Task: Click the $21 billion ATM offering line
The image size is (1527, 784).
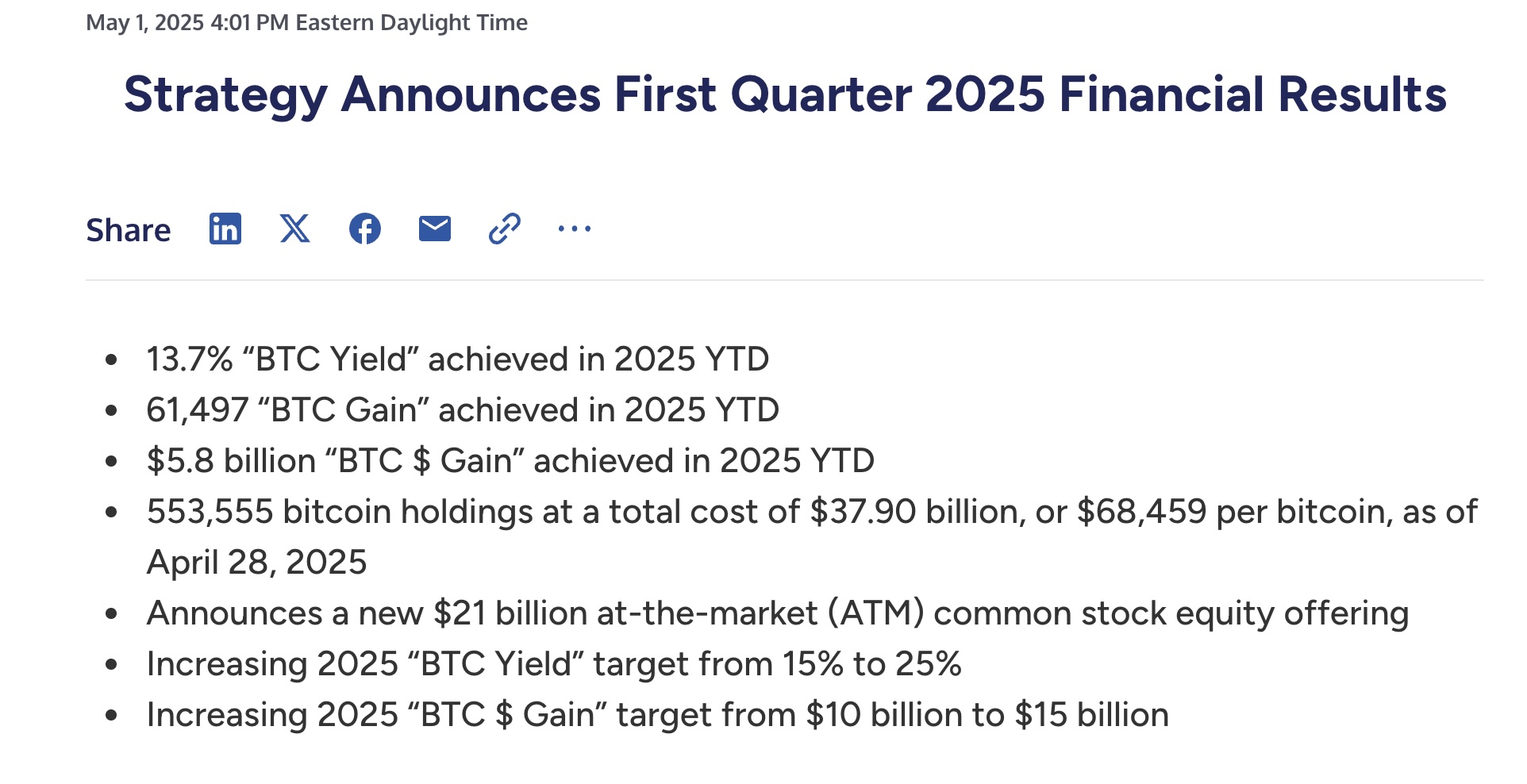Action: click(x=778, y=613)
